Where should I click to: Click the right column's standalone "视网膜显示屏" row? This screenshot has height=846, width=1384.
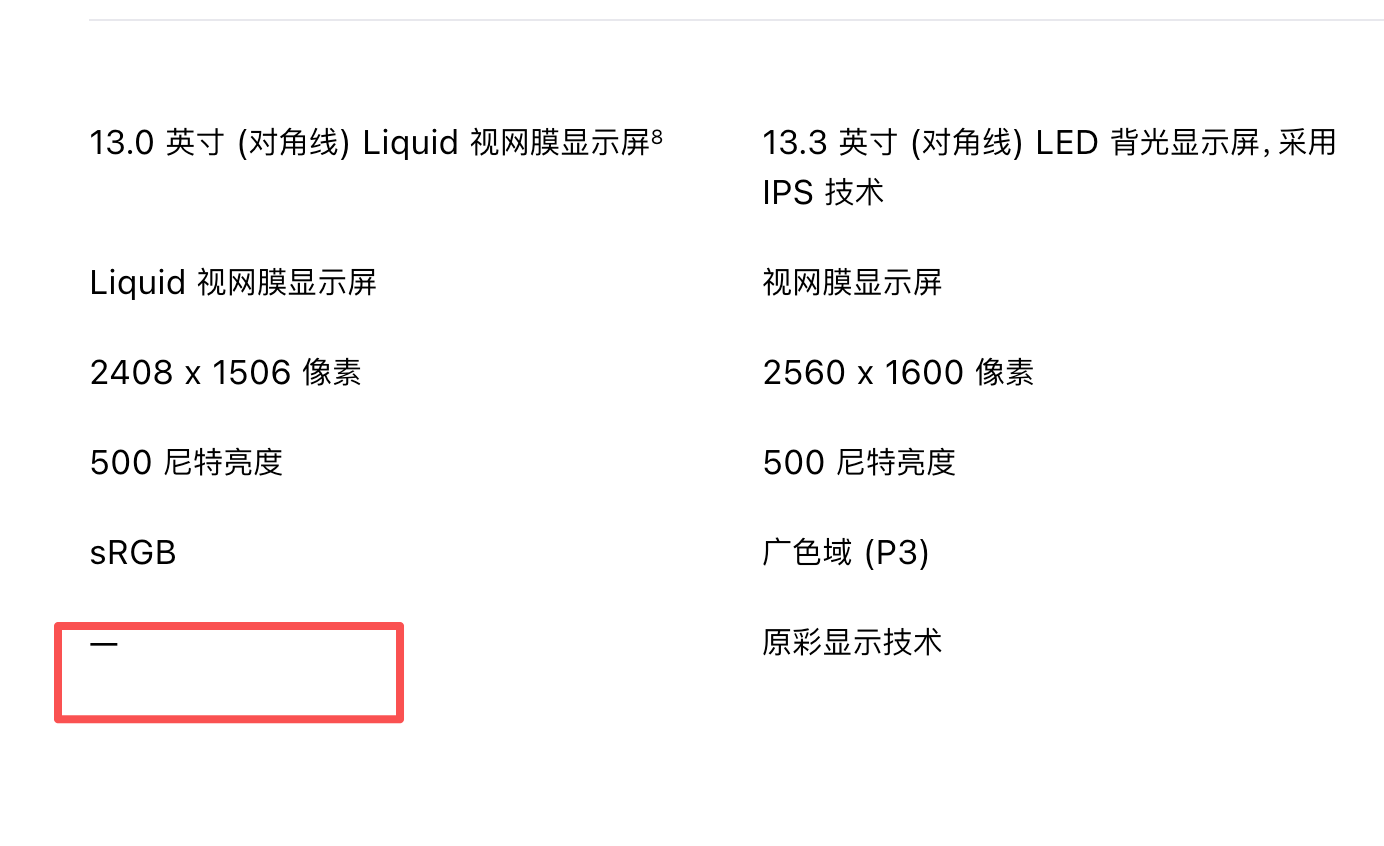(852, 283)
